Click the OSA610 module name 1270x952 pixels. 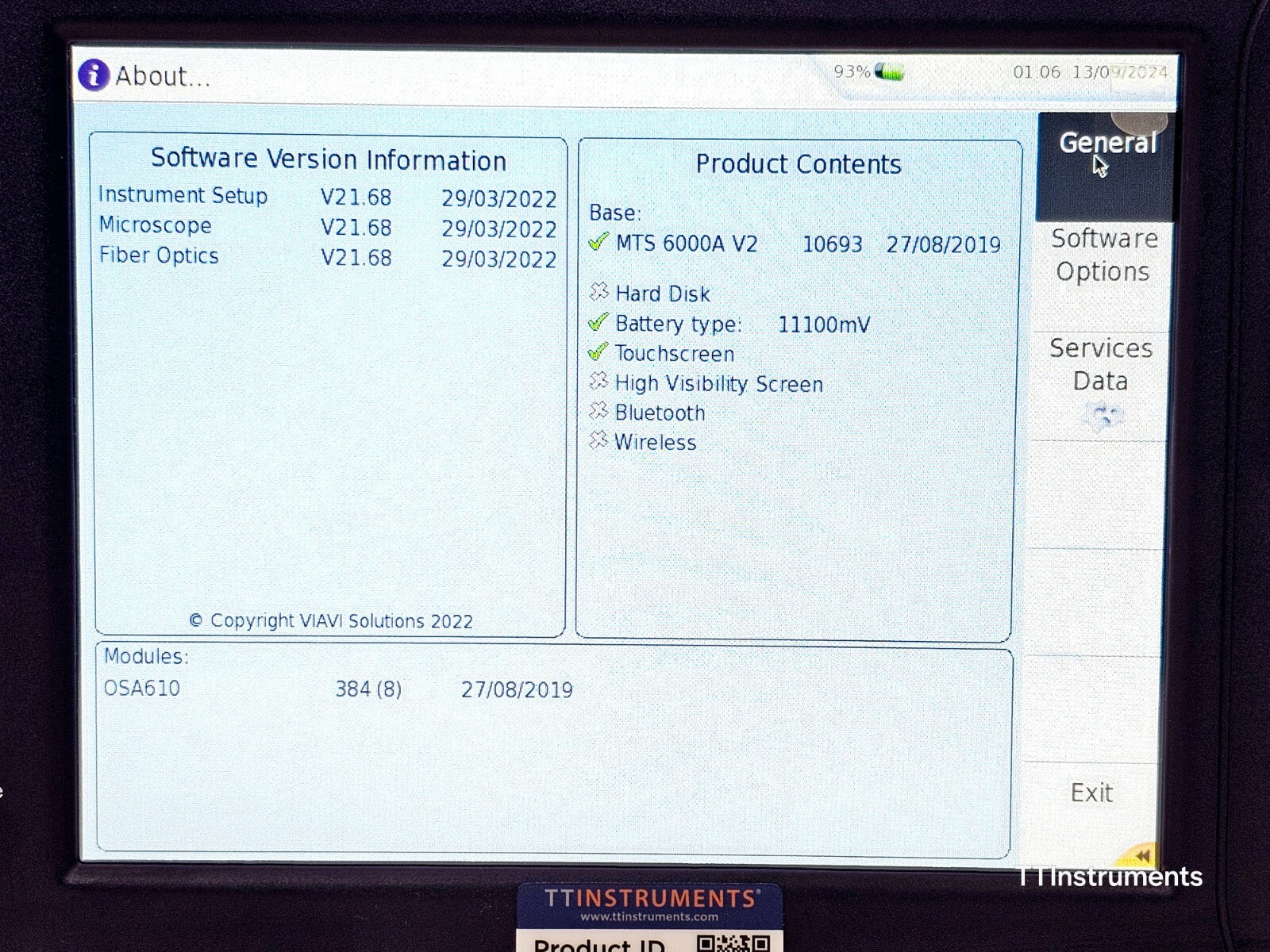coord(142,688)
